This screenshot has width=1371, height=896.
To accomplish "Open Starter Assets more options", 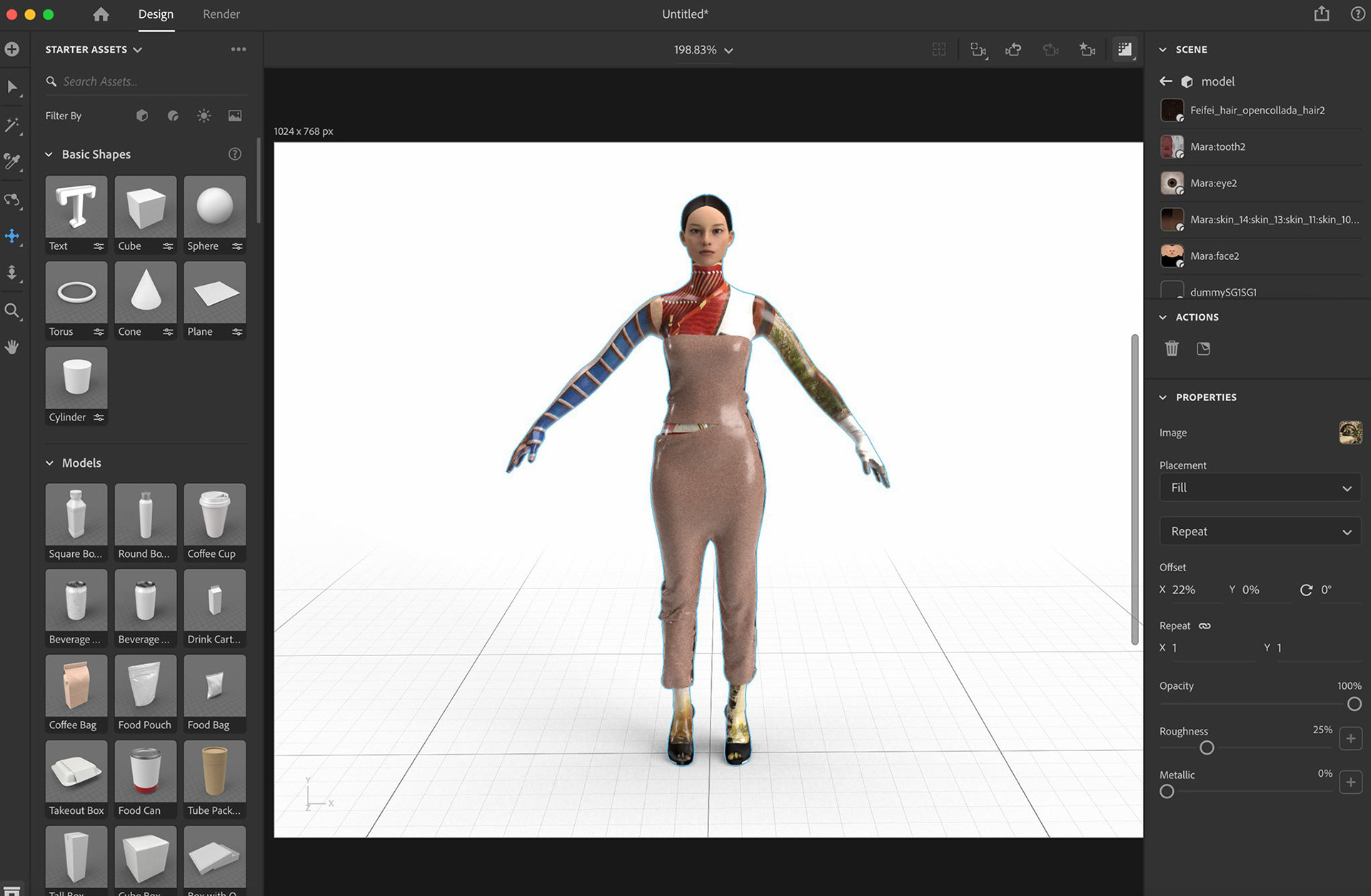I will point(238,49).
